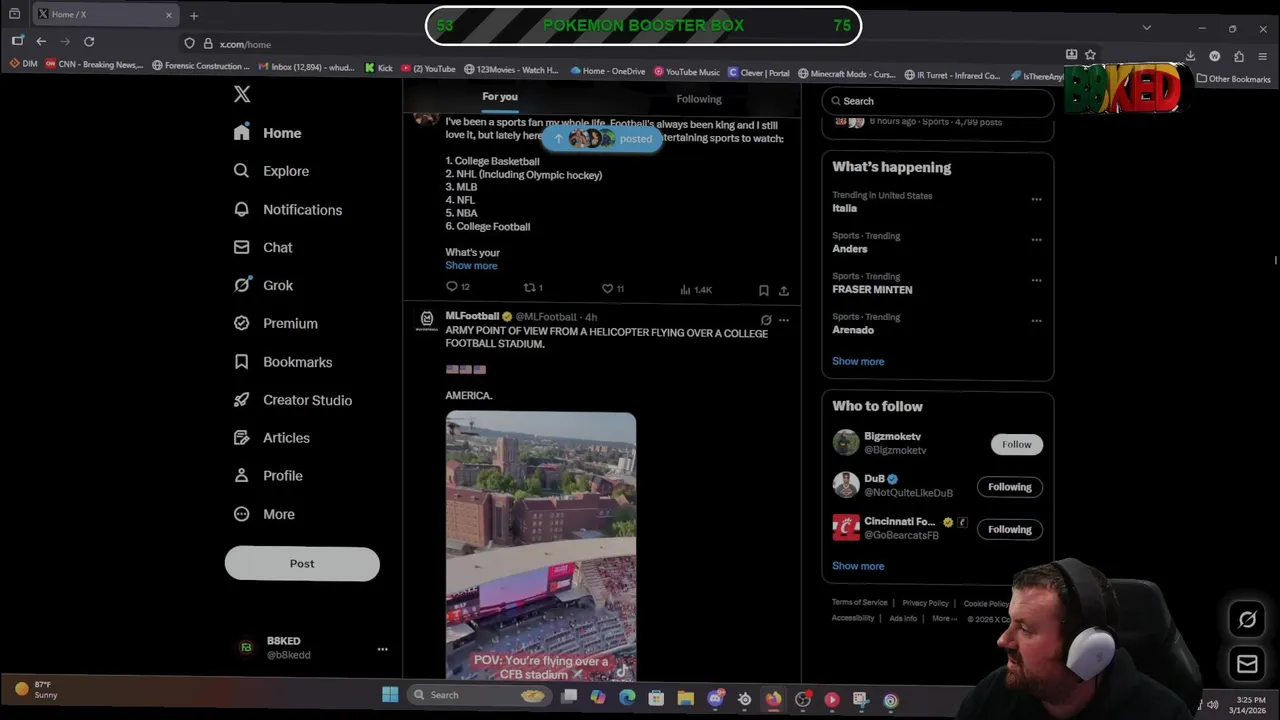Open Microsoft Edge from the taskbar
The height and width of the screenshot is (720, 1280).
click(x=627, y=698)
